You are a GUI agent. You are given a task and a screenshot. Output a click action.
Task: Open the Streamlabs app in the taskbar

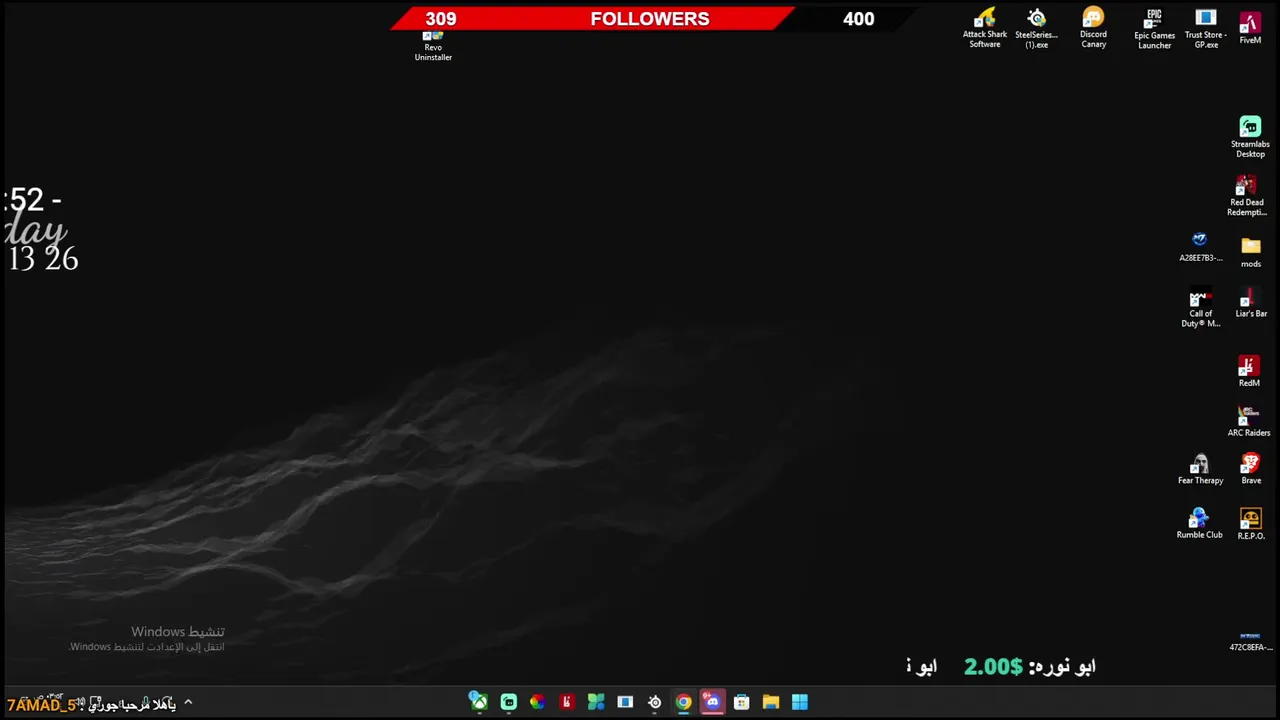pyautogui.click(x=508, y=702)
